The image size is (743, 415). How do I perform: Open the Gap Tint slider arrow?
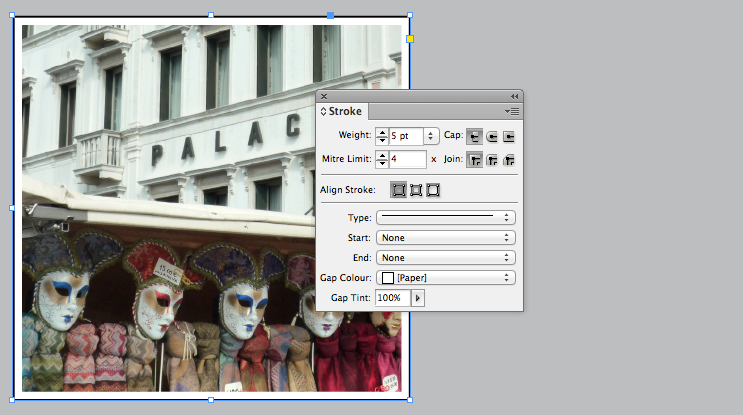[417, 298]
